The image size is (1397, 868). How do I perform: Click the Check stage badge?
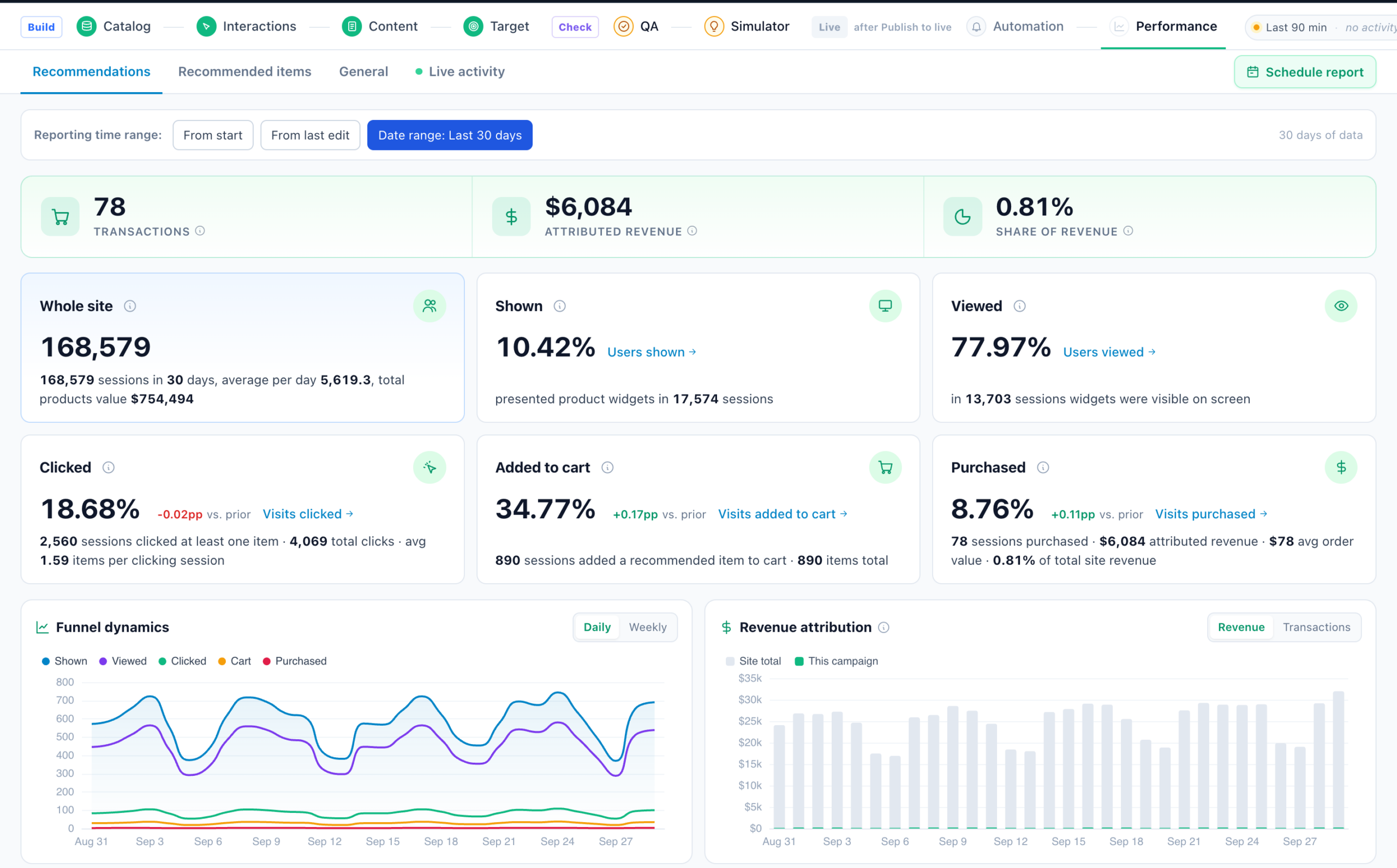pyautogui.click(x=575, y=27)
